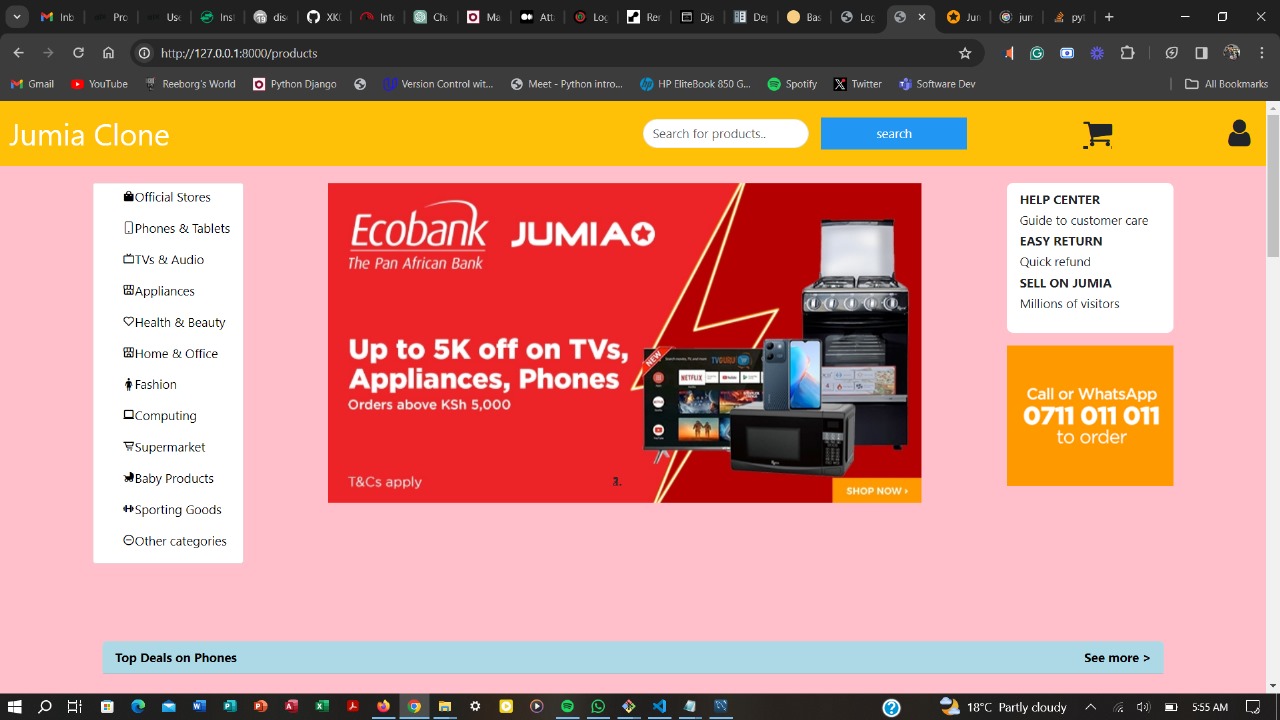Screen dimensions: 1280x720
Task: Close the current active browser tab
Action: (x=922, y=17)
